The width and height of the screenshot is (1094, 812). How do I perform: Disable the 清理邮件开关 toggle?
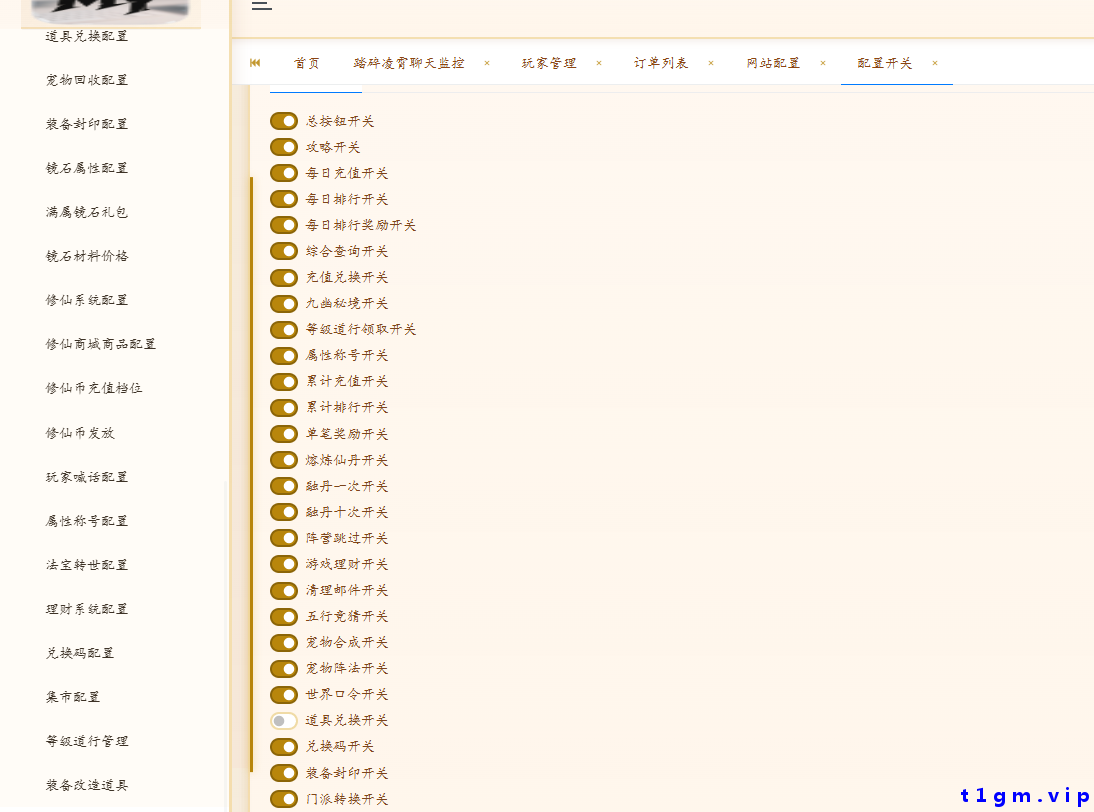coord(283,590)
